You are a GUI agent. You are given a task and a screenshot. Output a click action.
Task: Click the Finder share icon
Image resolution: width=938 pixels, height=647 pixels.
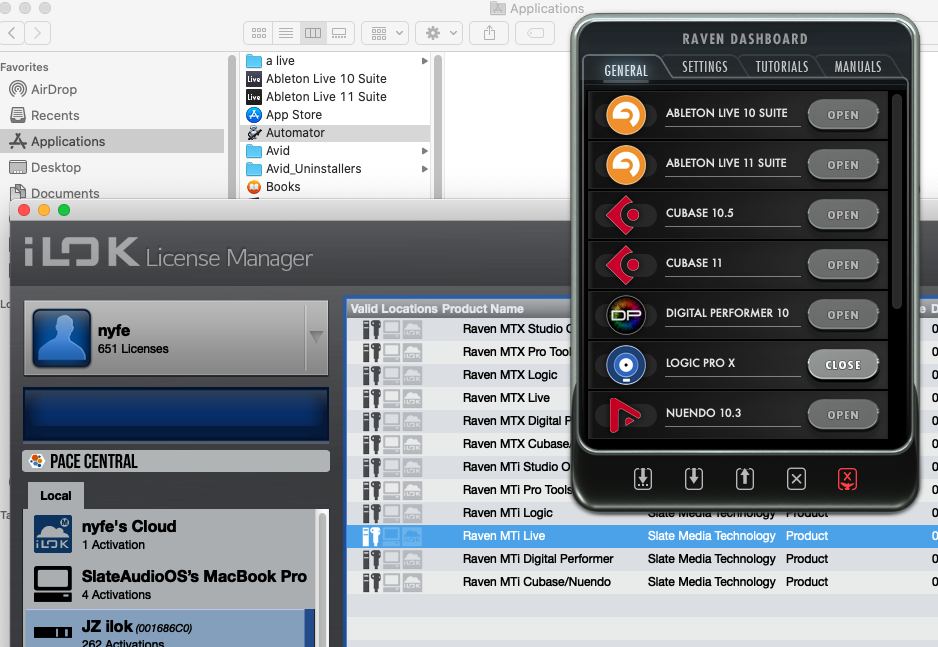pyautogui.click(x=489, y=33)
